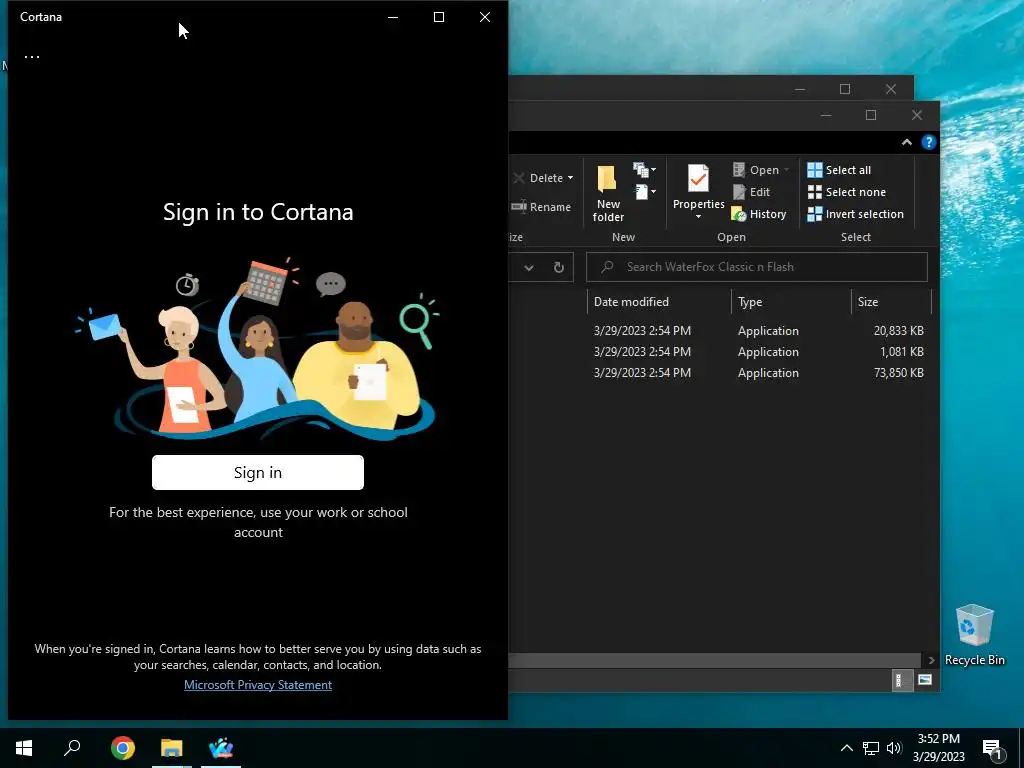Open taskbar search magnifier
The height and width of the screenshot is (768, 1024).
pos(72,748)
